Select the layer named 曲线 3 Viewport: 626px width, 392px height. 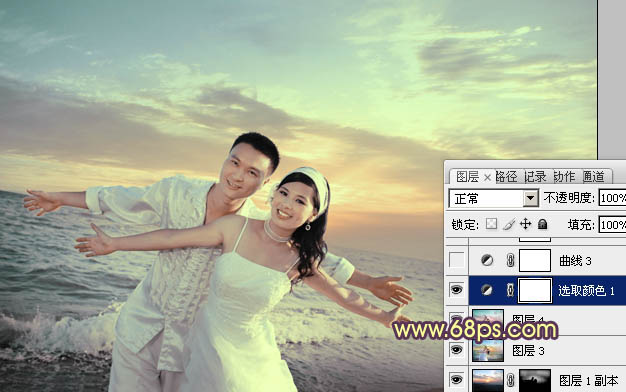click(575, 261)
